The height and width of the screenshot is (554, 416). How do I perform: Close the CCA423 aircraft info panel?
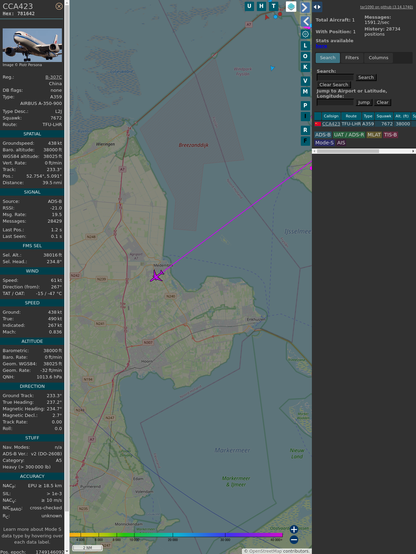pyautogui.click(x=59, y=6)
